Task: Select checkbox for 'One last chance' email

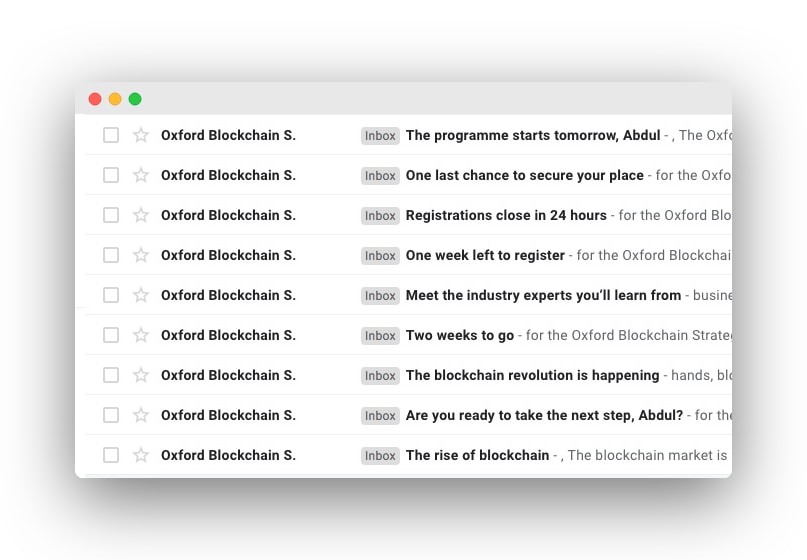Action: click(111, 176)
